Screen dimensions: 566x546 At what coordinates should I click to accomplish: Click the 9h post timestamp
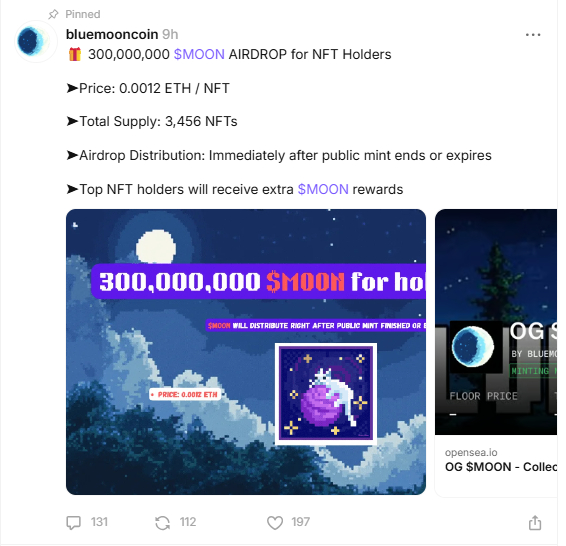click(170, 34)
